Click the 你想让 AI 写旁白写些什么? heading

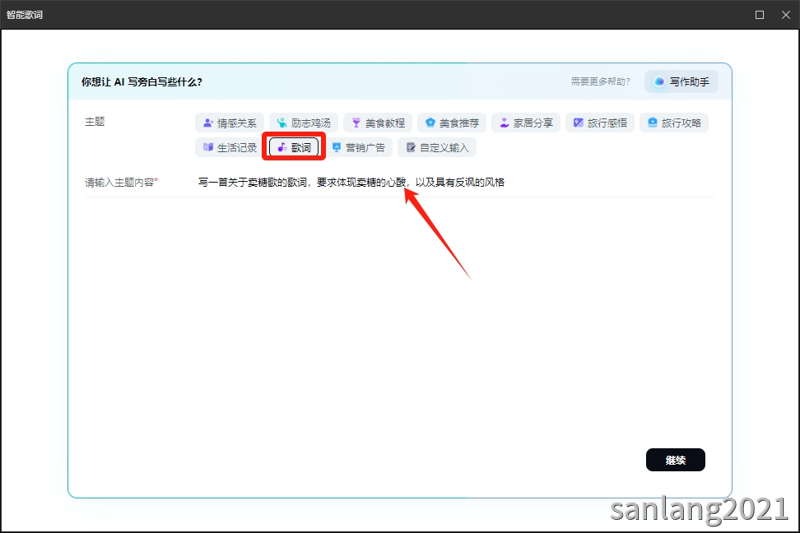(x=142, y=82)
